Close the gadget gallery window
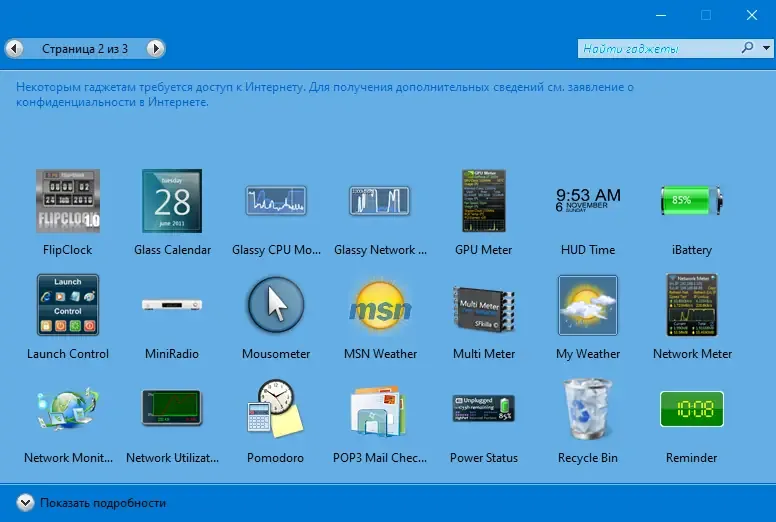776x522 pixels. click(x=752, y=15)
